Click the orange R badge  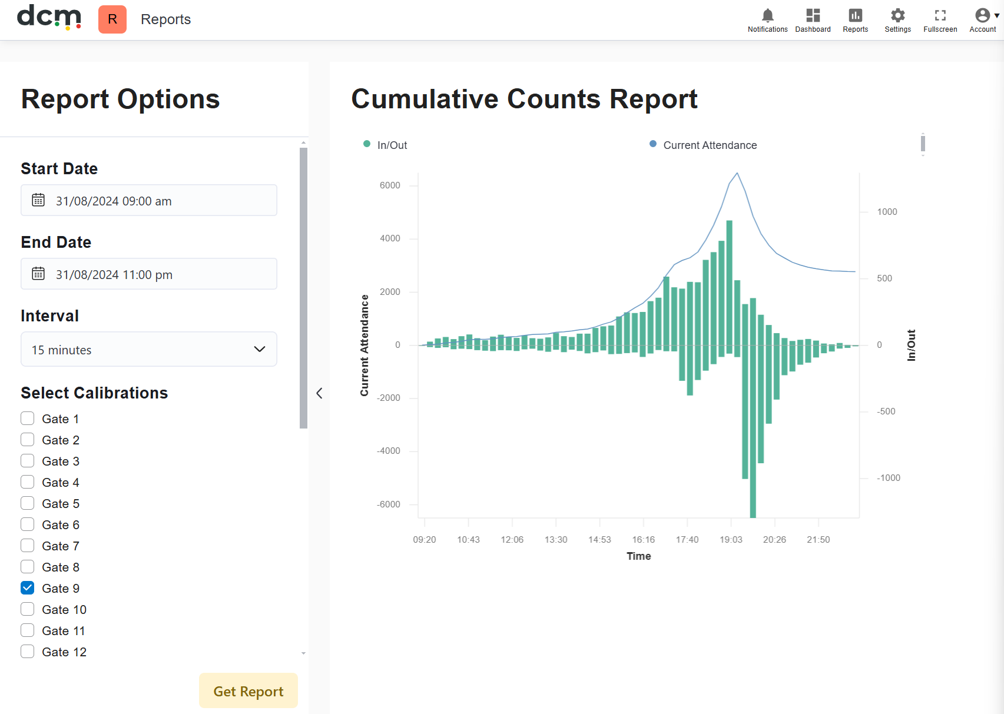pos(112,19)
